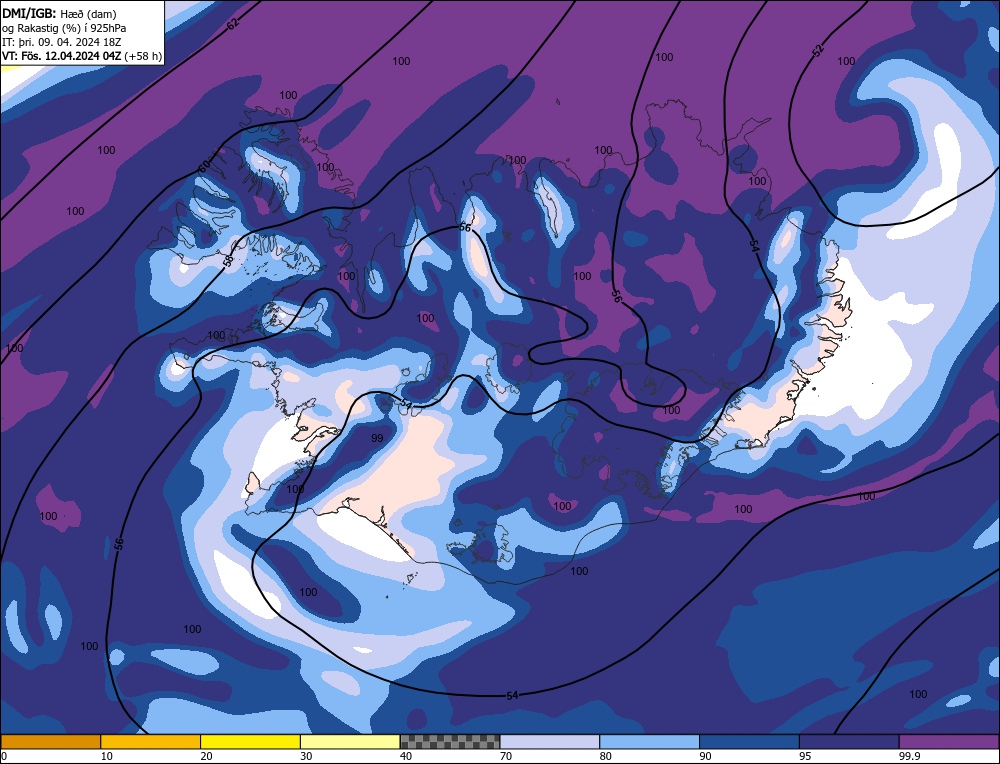This screenshot has height=764, width=1000.
Task: Click the legend tick label '70'
Action: [506, 756]
